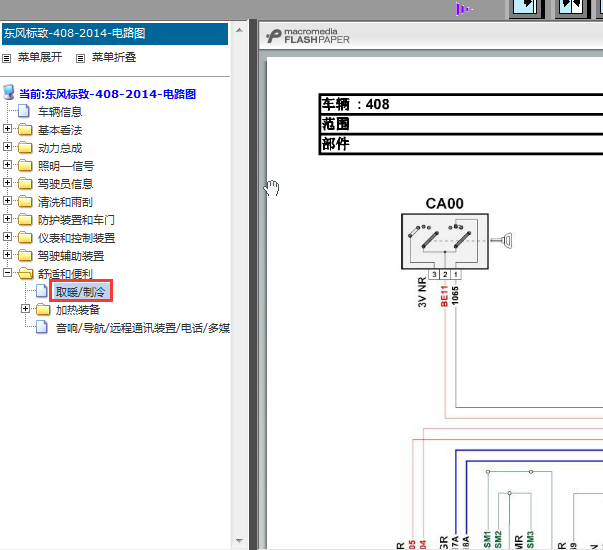The height and width of the screenshot is (550, 603).
Task: Collapse the 舒适和便利 tree node
Action: (7, 272)
